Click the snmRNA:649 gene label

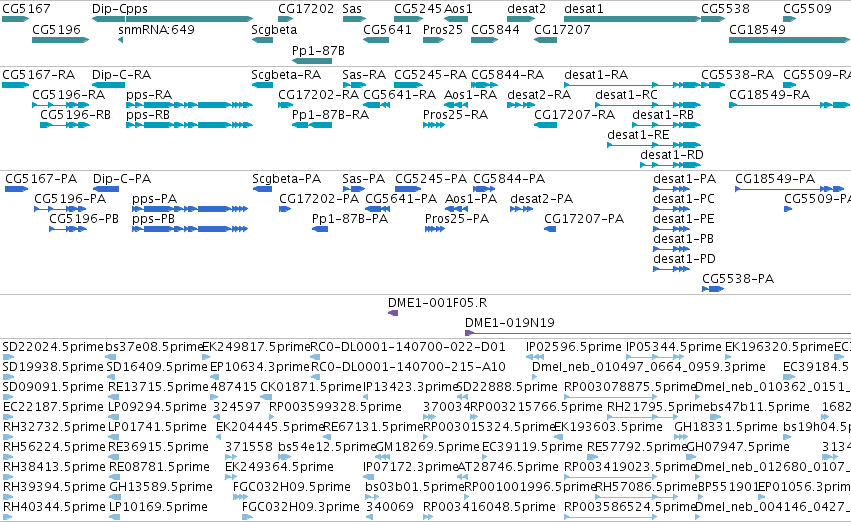[x=156, y=30]
